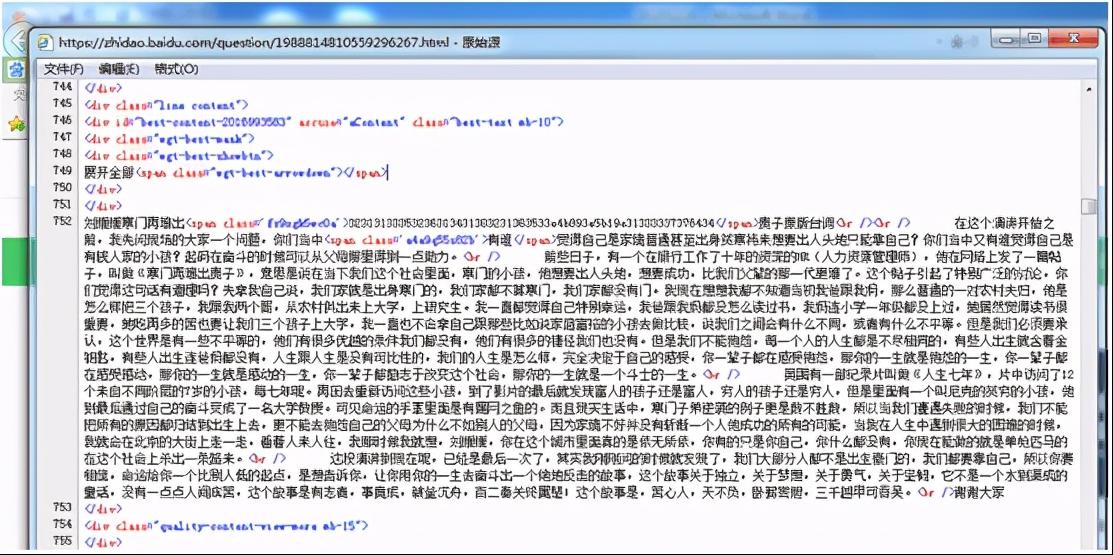Click the best-content div id on line 746

tap(323, 121)
